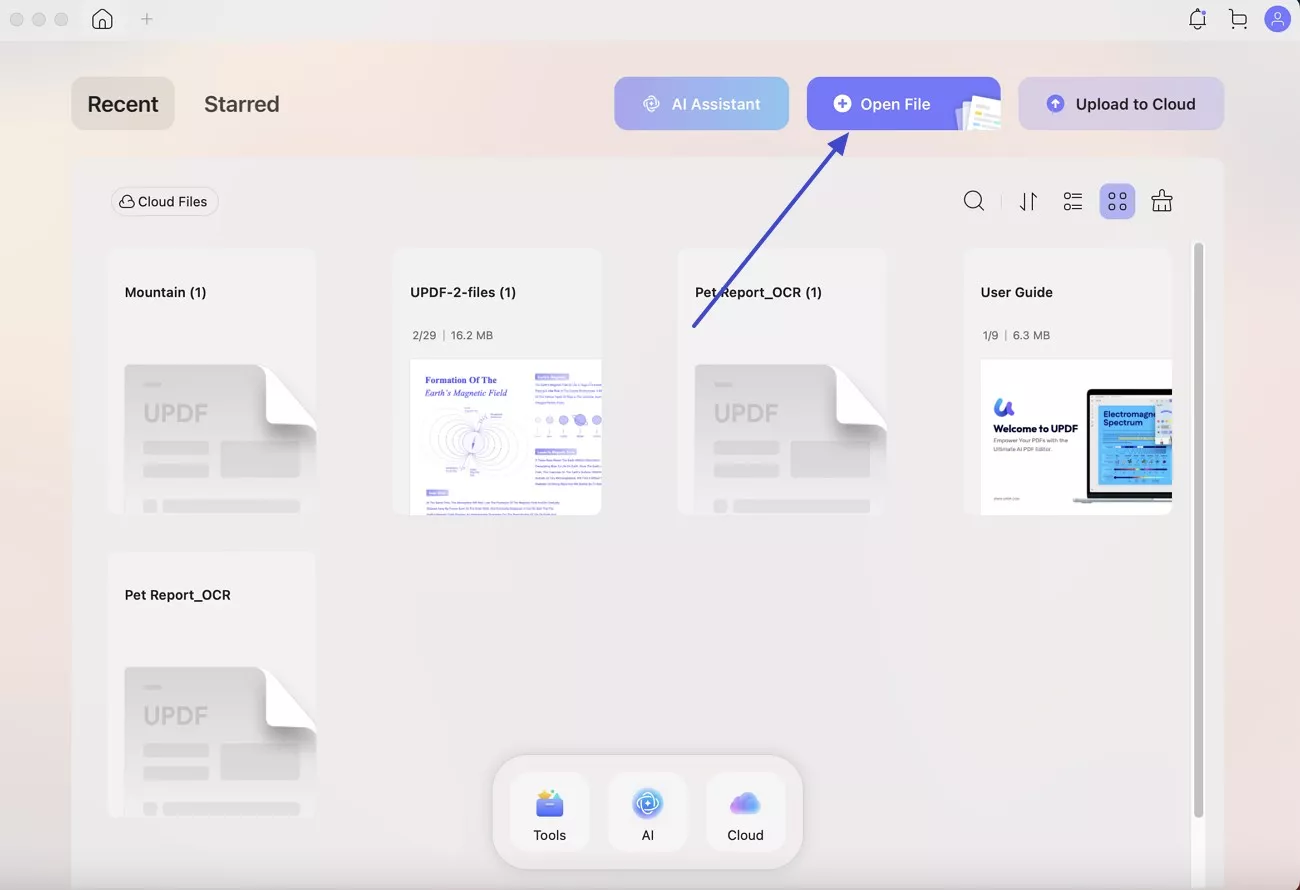Image resolution: width=1300 pixels, height=890 pixels.
Task: Click the clean-up brush icon near the view controls
Action: (x=1161, y=201)
